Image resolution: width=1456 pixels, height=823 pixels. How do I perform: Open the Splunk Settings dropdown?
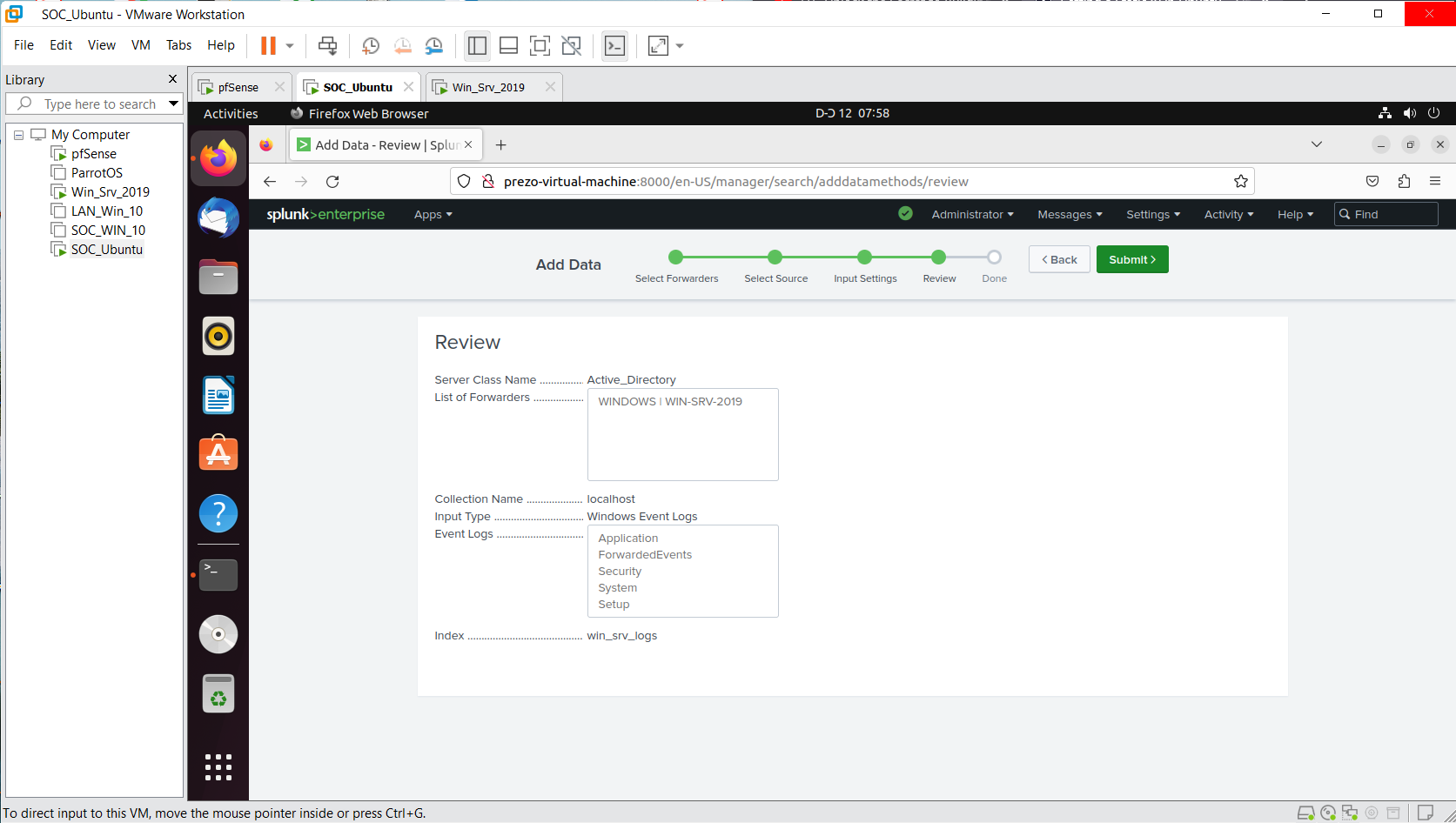1153,215
